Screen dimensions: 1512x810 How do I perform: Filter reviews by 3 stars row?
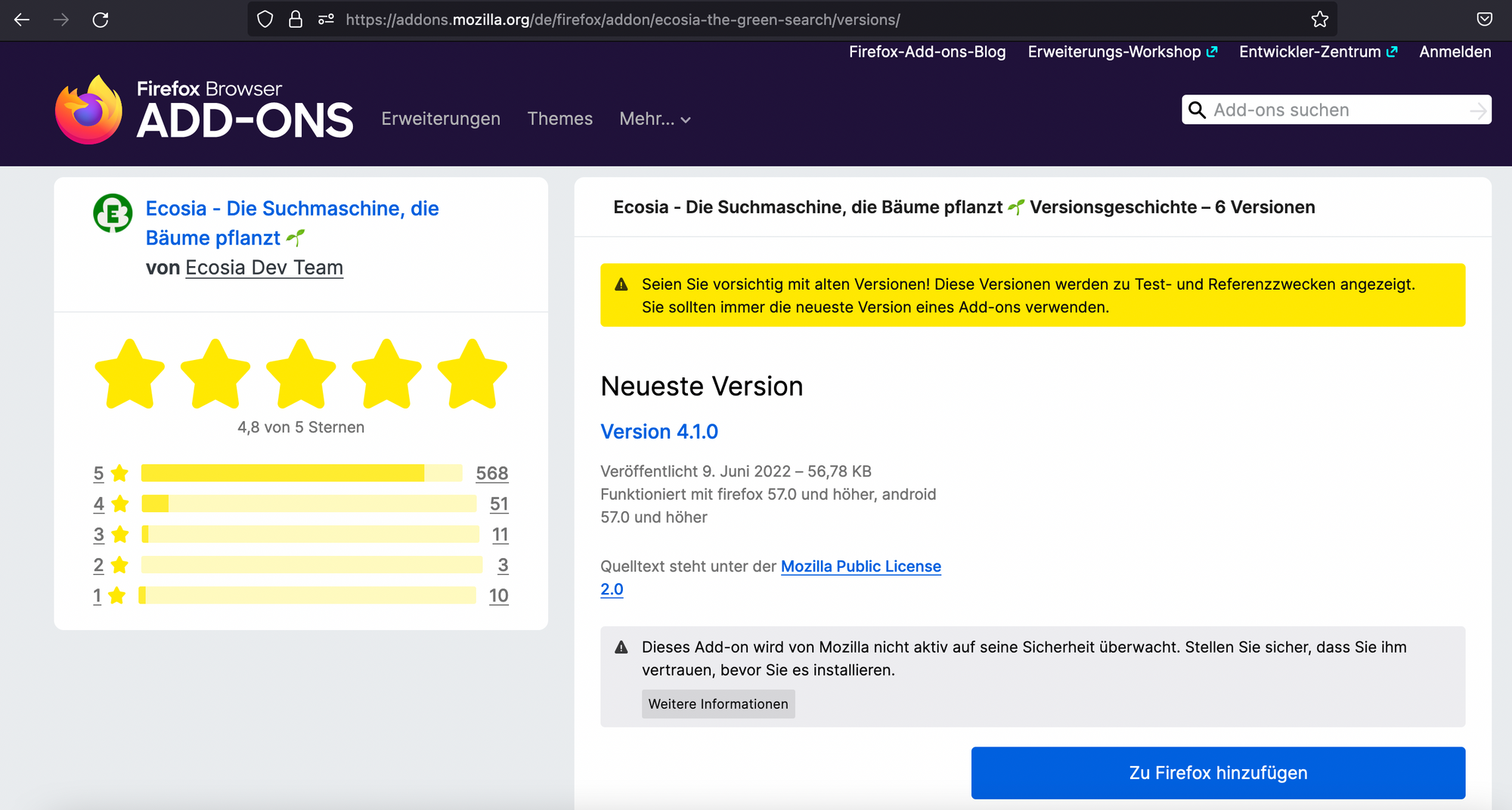pyautogui.click(x=301, y=535)
